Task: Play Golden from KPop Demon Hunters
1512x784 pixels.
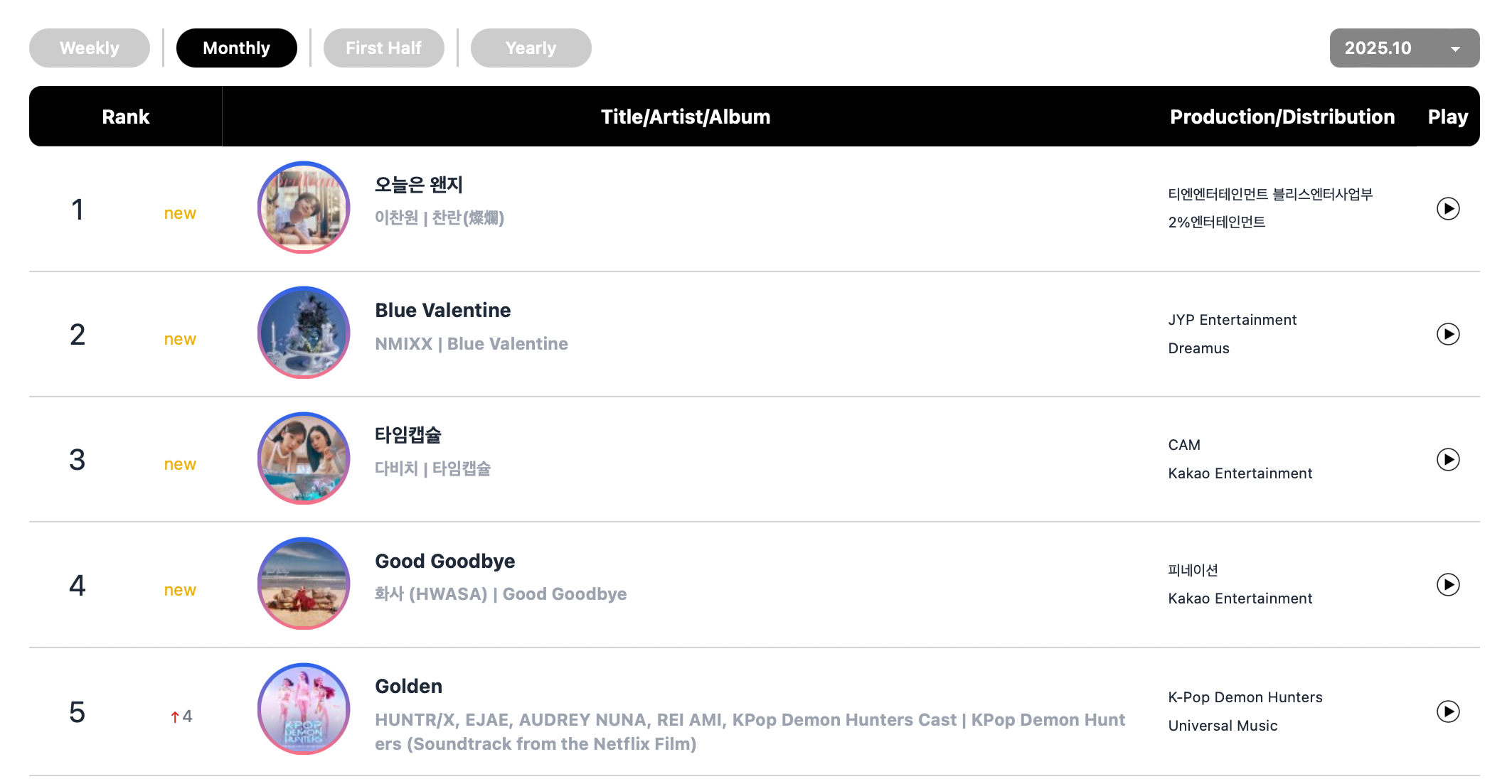Action: coord(1447,711)
